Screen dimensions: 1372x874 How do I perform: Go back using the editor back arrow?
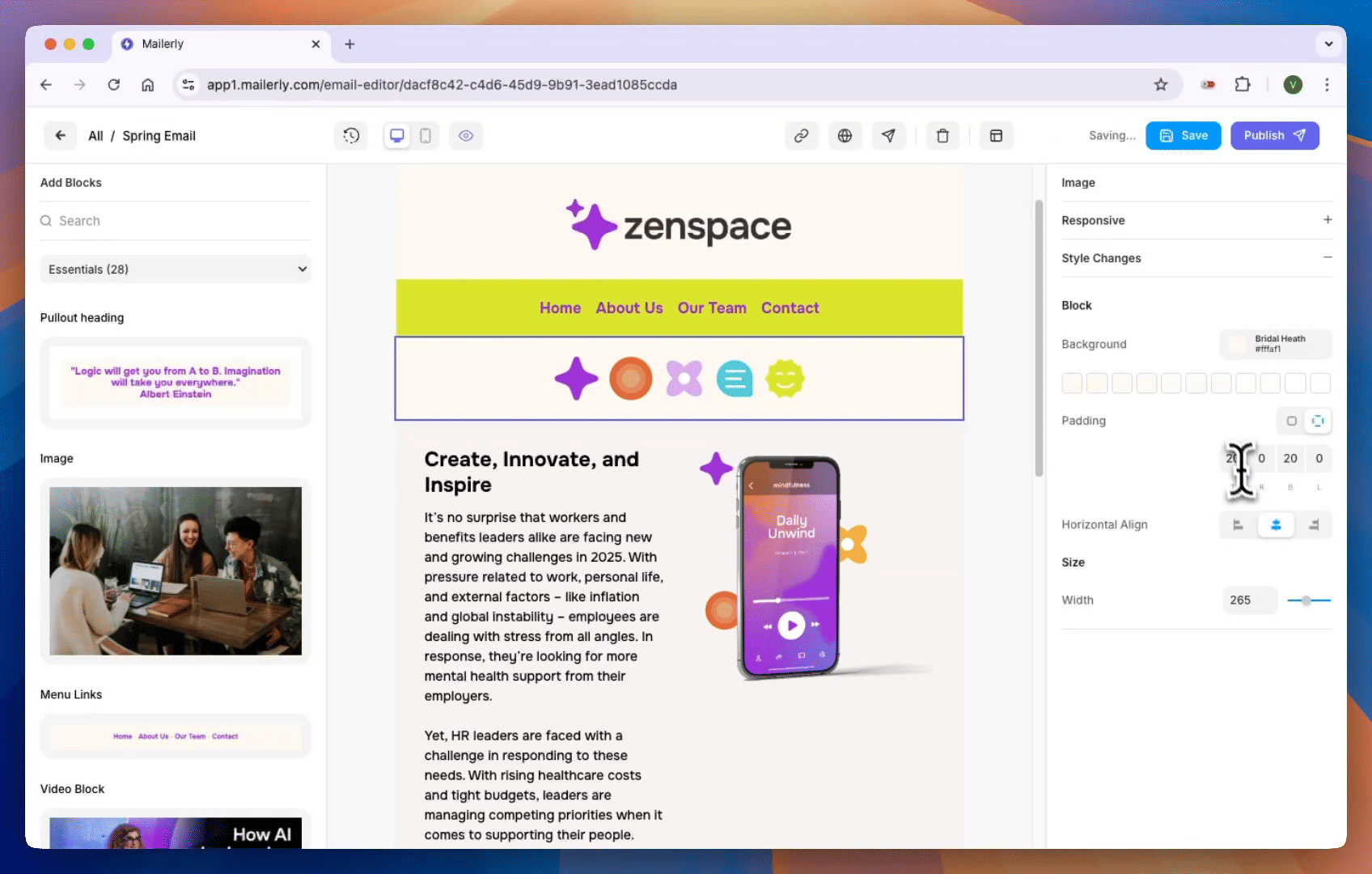[x=61, y=136]
